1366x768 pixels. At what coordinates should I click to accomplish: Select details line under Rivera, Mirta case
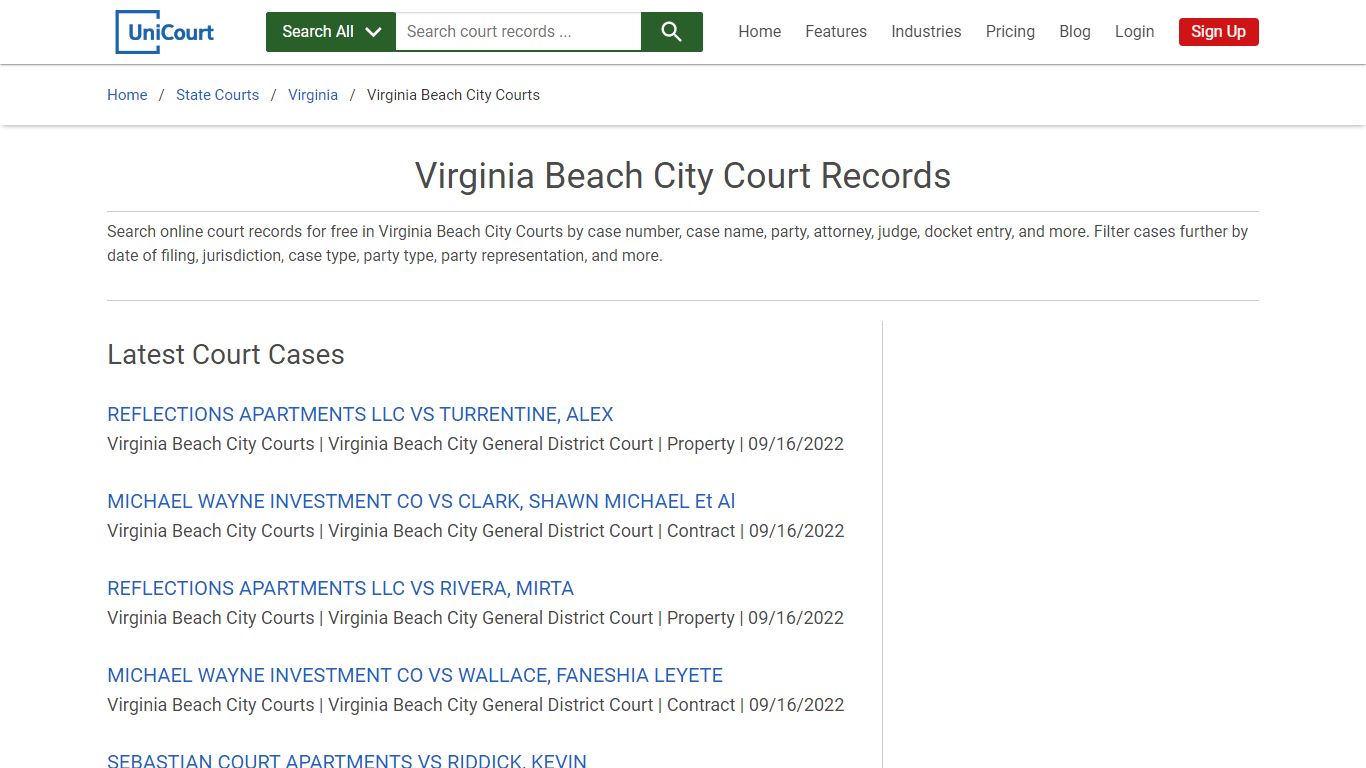tap(475, 618)
